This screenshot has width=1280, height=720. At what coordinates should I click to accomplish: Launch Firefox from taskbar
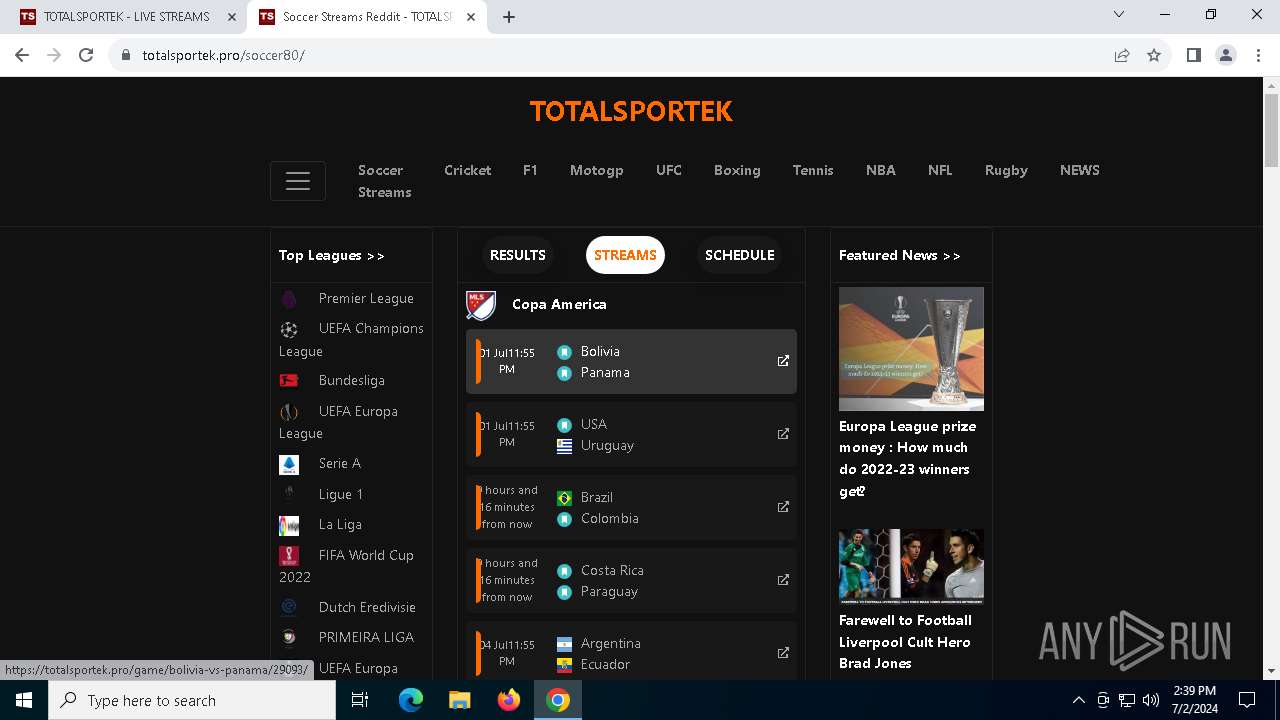tap(509, 700)
